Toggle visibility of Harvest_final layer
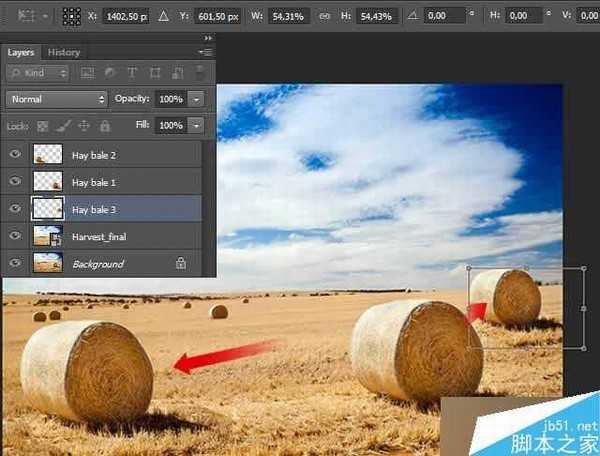 (16, 236)
